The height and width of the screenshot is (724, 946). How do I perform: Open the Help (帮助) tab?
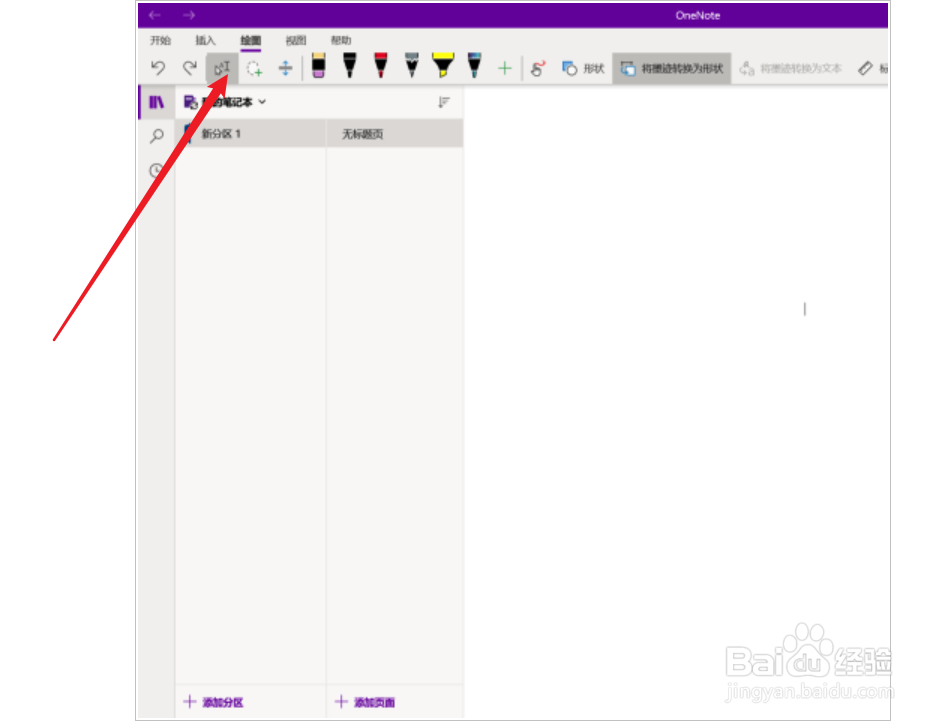(x=341, y=40)
